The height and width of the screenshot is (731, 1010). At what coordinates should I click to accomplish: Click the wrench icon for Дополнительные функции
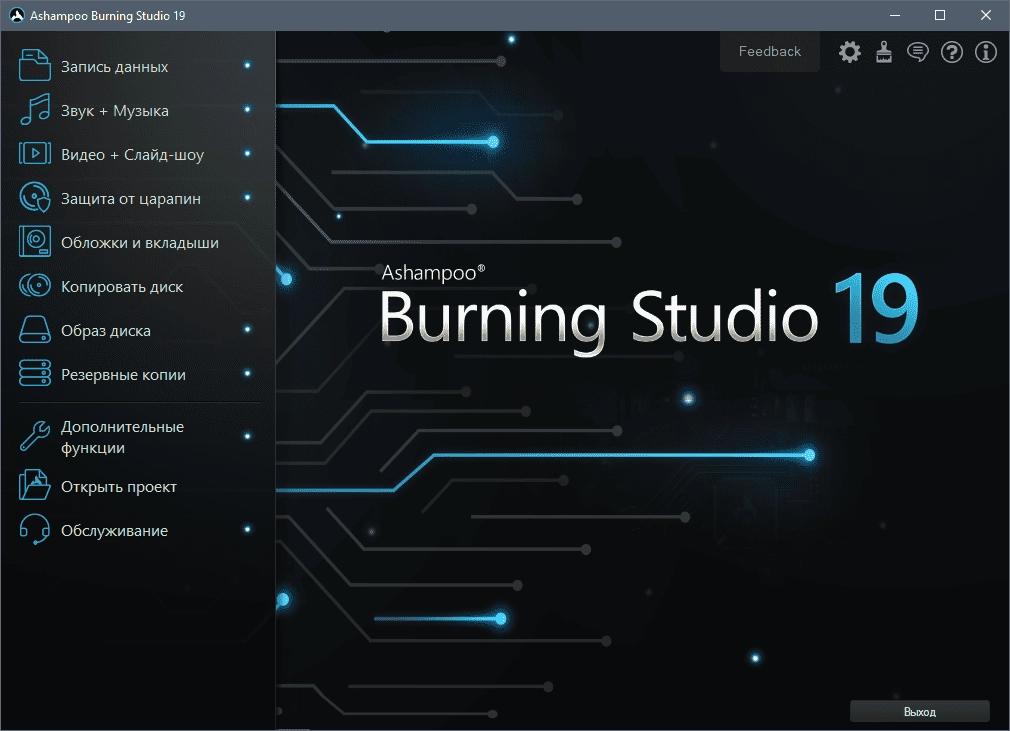(x=35, y=436)
